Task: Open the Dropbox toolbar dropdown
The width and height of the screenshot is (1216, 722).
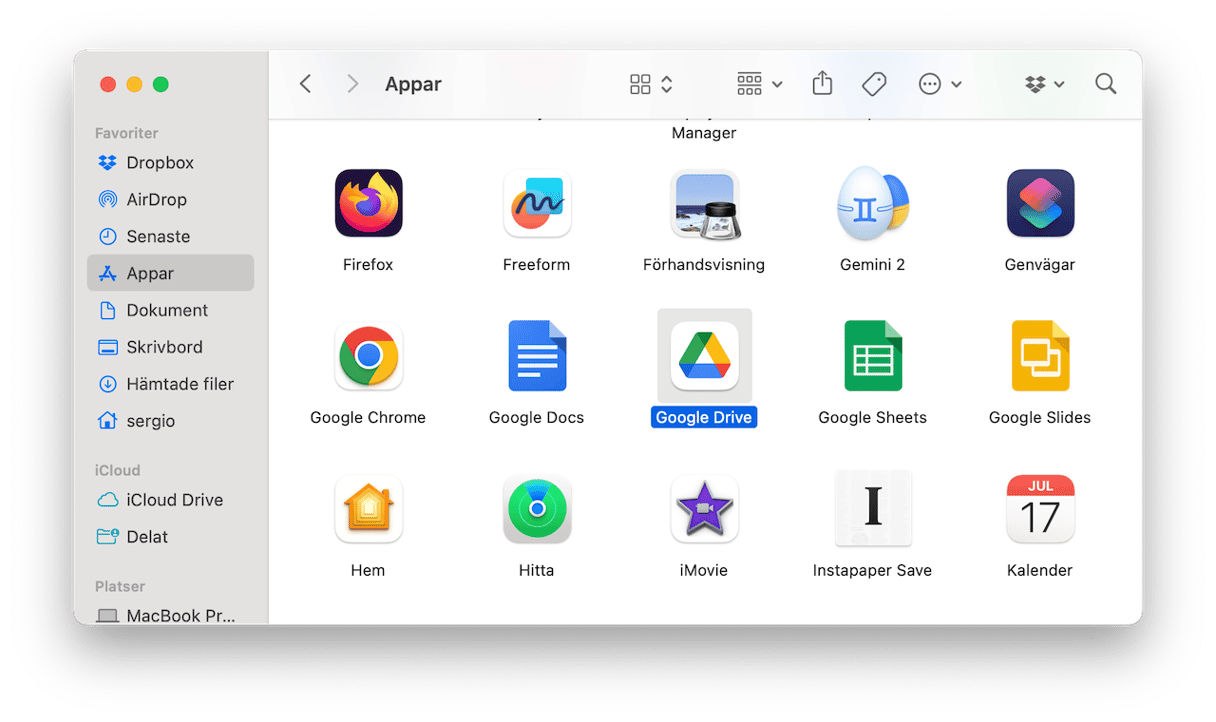Action: click(1044, 84)
